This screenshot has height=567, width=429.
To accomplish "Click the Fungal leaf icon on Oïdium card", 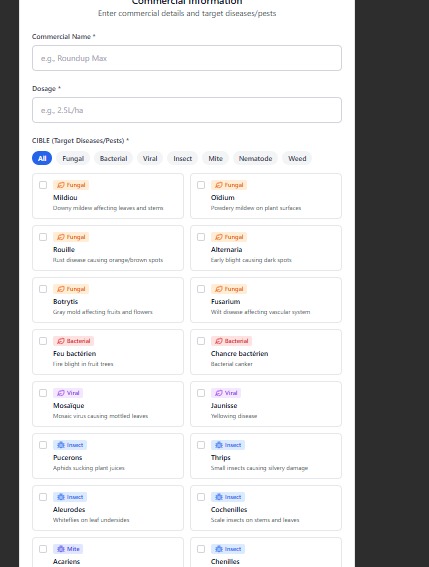I will point(219,185).
